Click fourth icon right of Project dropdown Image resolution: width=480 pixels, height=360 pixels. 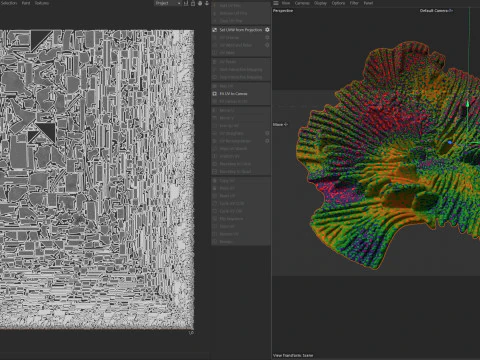coord(207,3)
